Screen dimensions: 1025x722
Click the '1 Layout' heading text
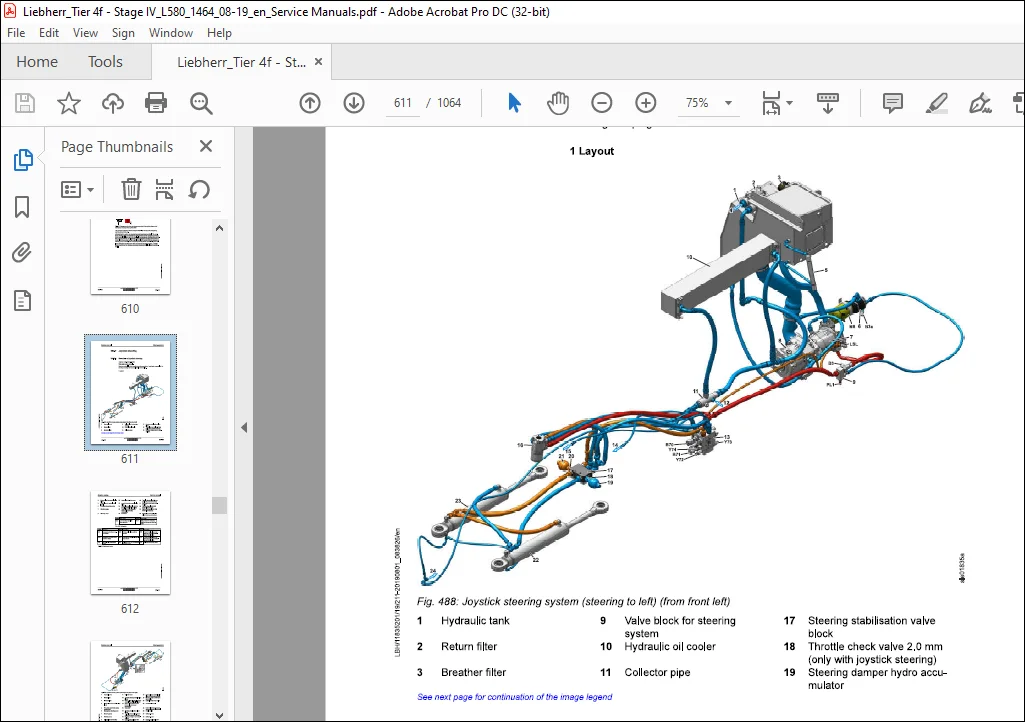point(592,151)
